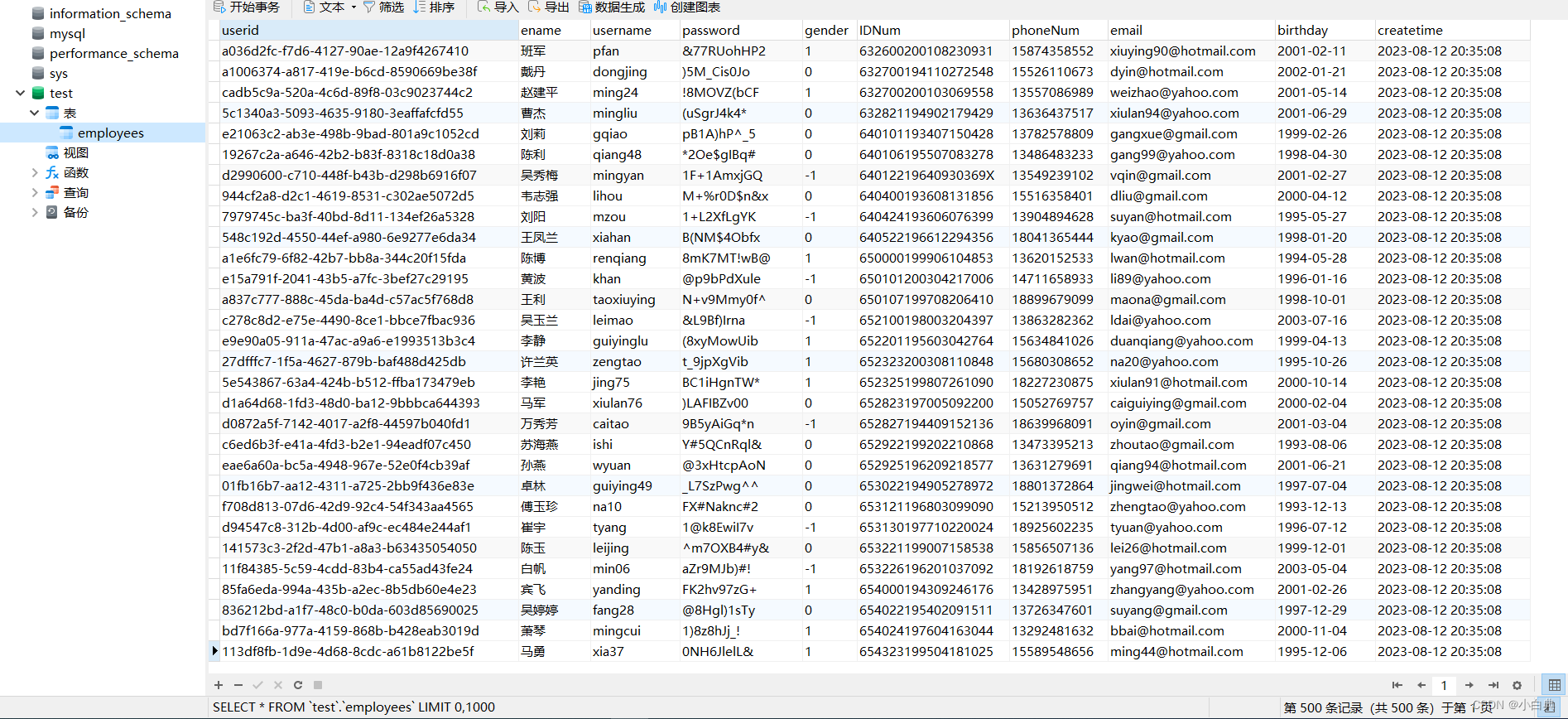Select the performance_schema database
This screenshot has height=719, width=1568.
click(x=113, y=54)
